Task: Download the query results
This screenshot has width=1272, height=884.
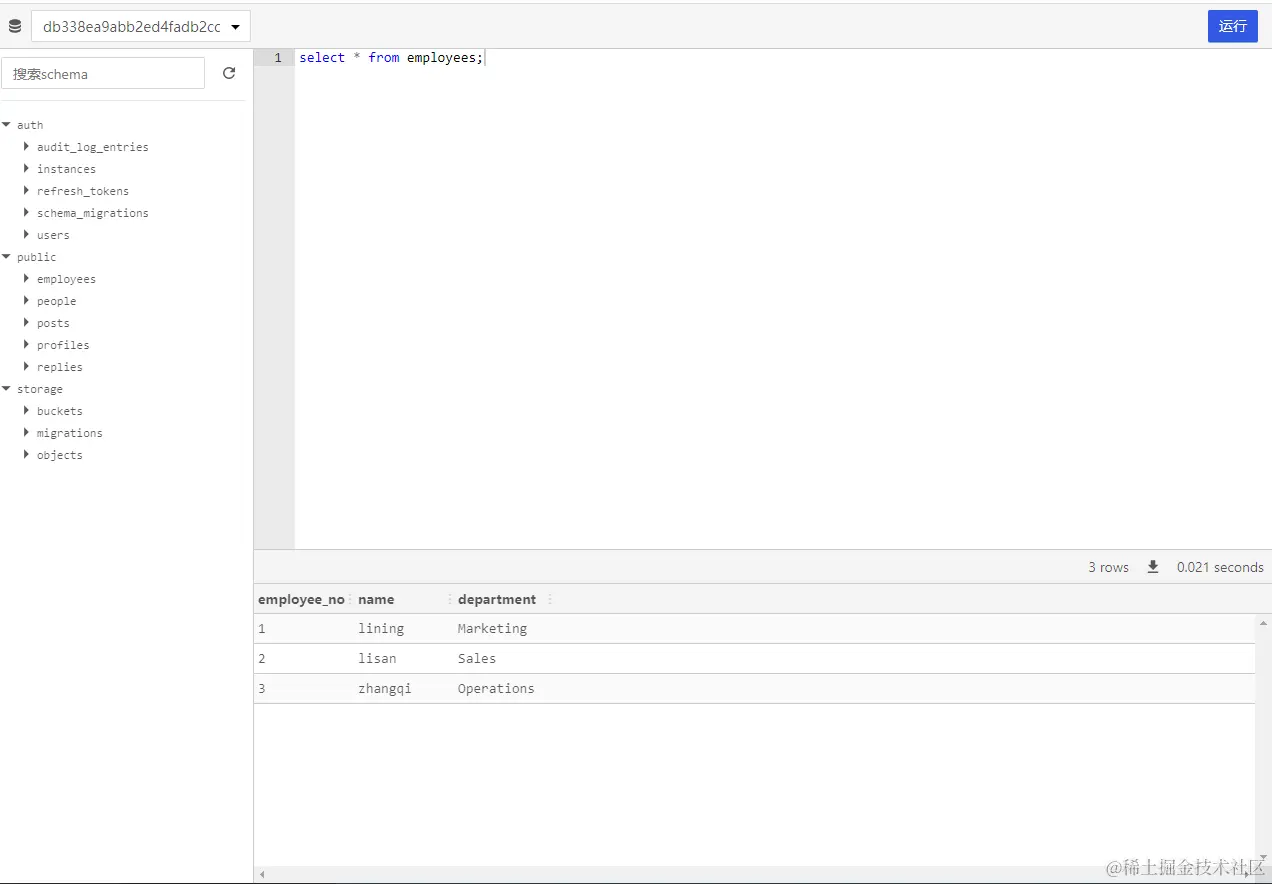Action: (1153, 567)
